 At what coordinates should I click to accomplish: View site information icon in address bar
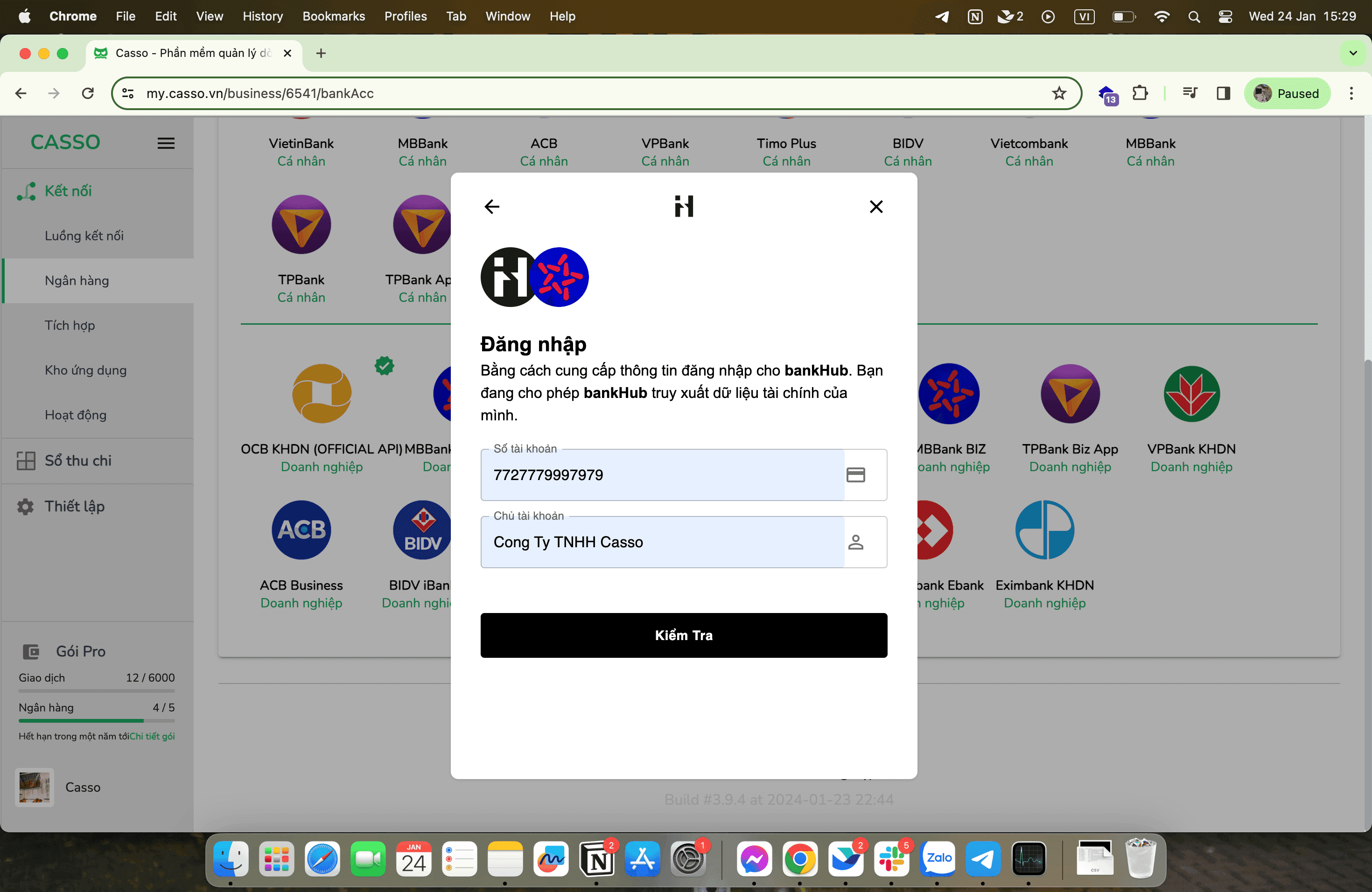click(x=127, y=93)
